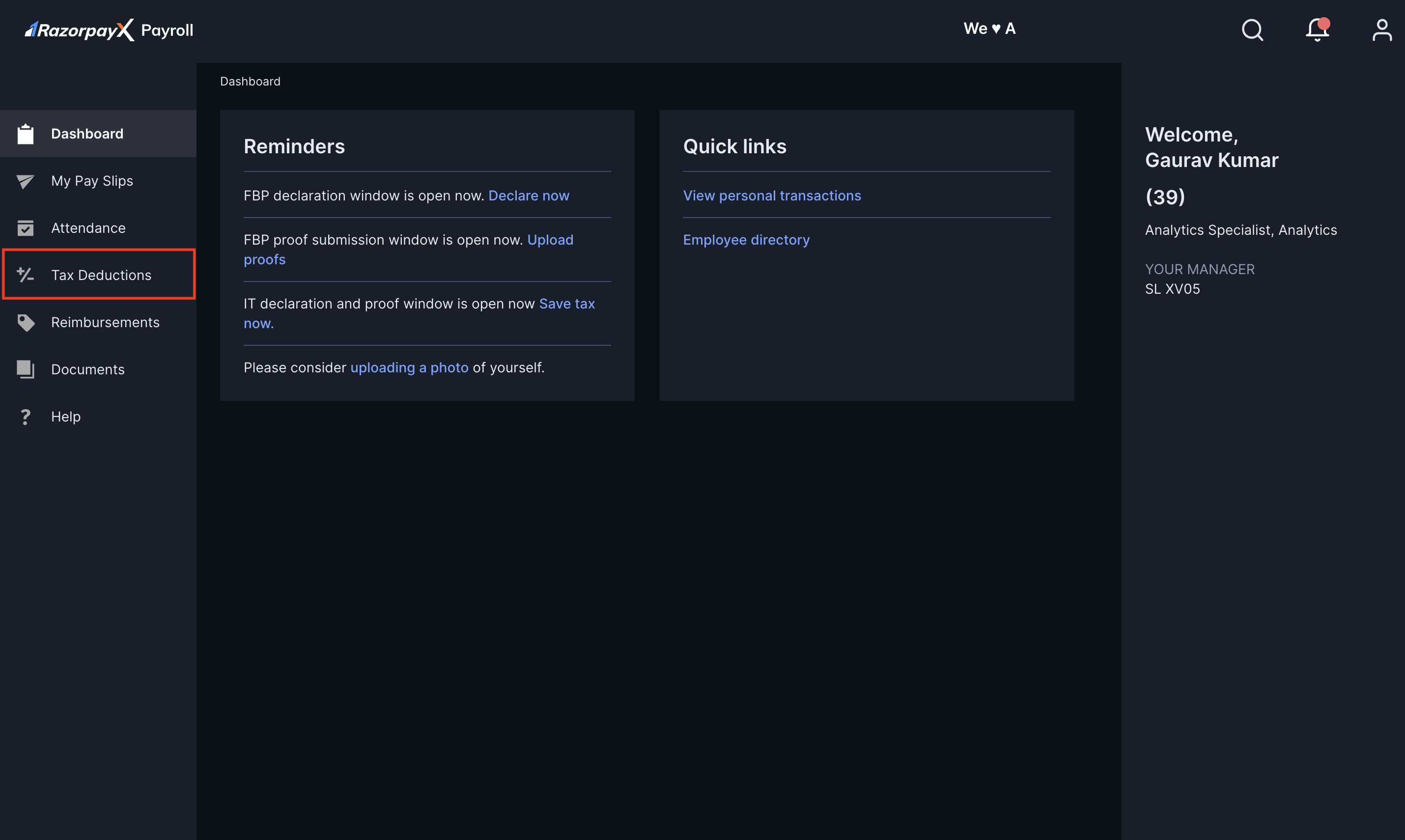Click the Reimbursements tag icon

(x=26, y=323)
